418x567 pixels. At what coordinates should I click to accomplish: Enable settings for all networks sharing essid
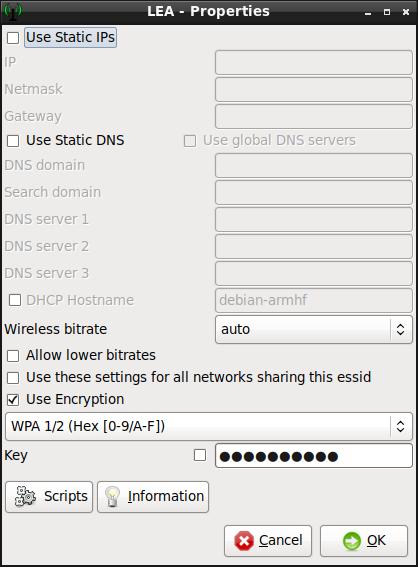coord(13,378)
